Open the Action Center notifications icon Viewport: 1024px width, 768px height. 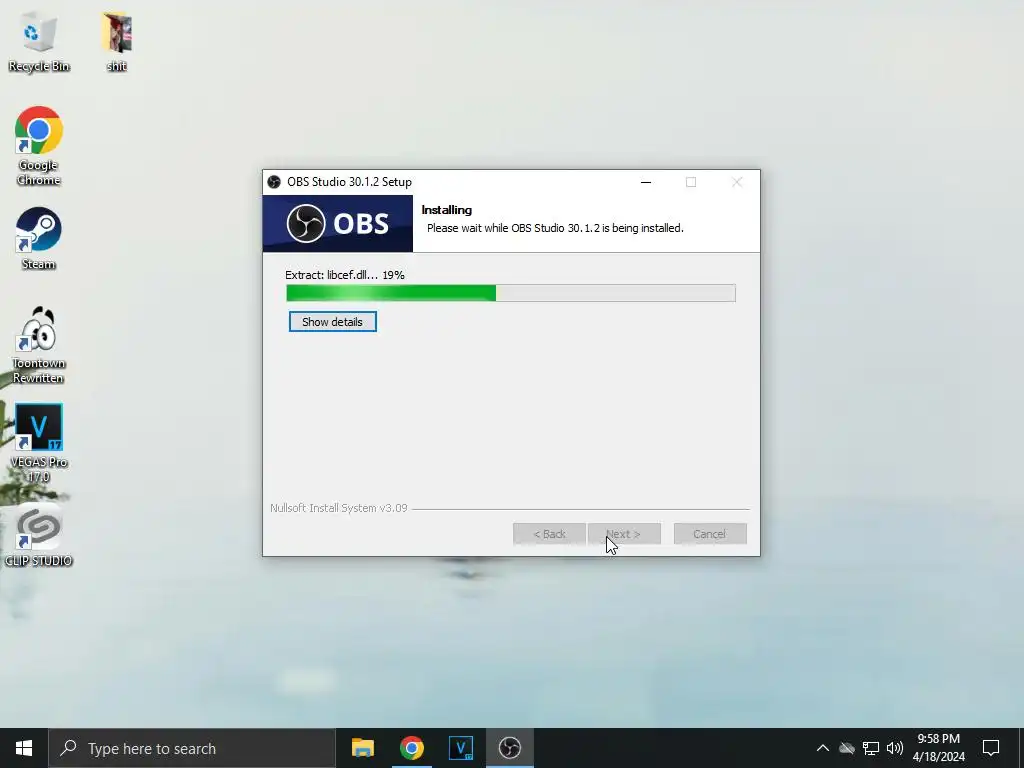(x=991, y=748)
